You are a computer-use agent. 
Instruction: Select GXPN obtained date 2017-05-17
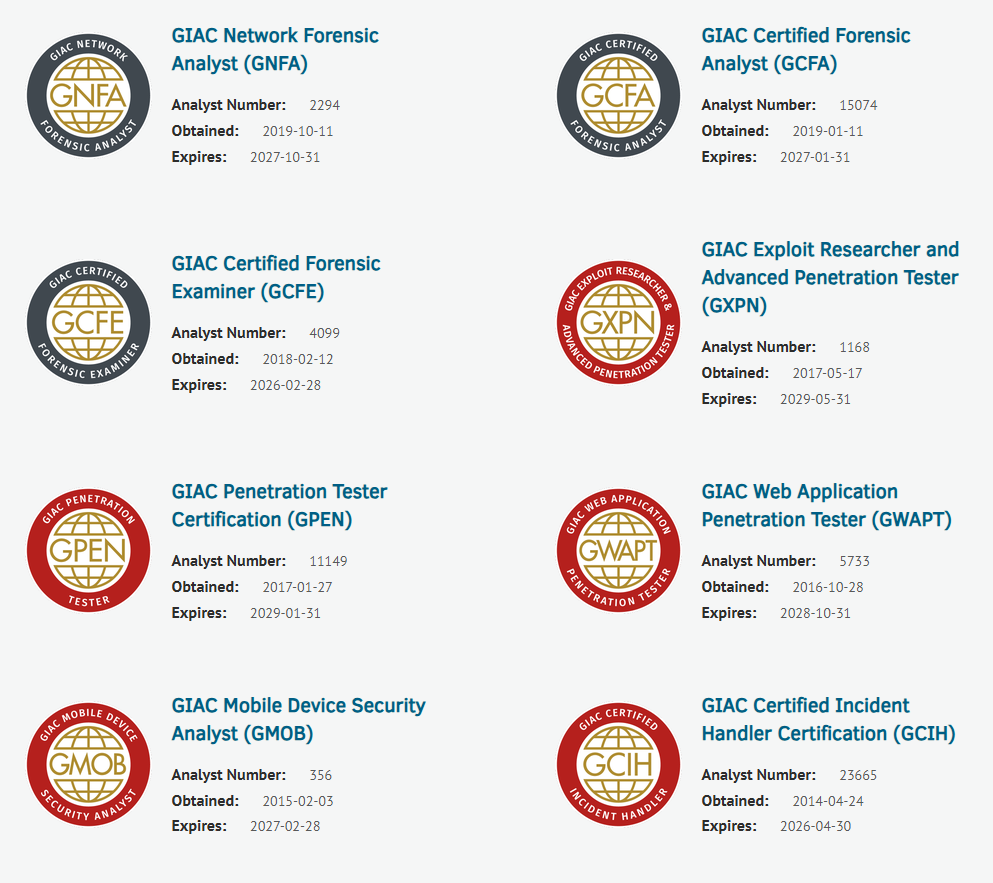827,373
